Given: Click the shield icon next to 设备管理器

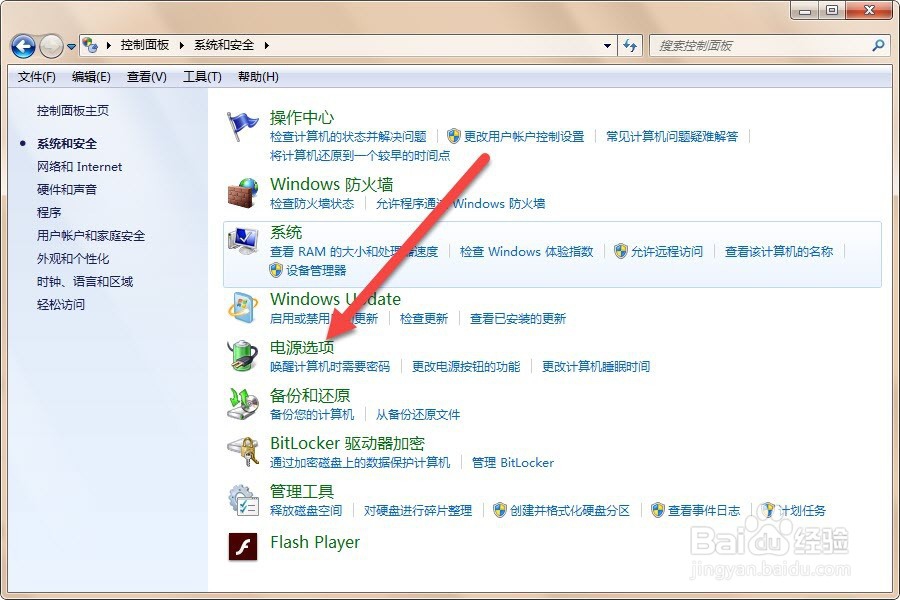Looking at the screenshot, I should pyautogui.click(x=276, y=270).
